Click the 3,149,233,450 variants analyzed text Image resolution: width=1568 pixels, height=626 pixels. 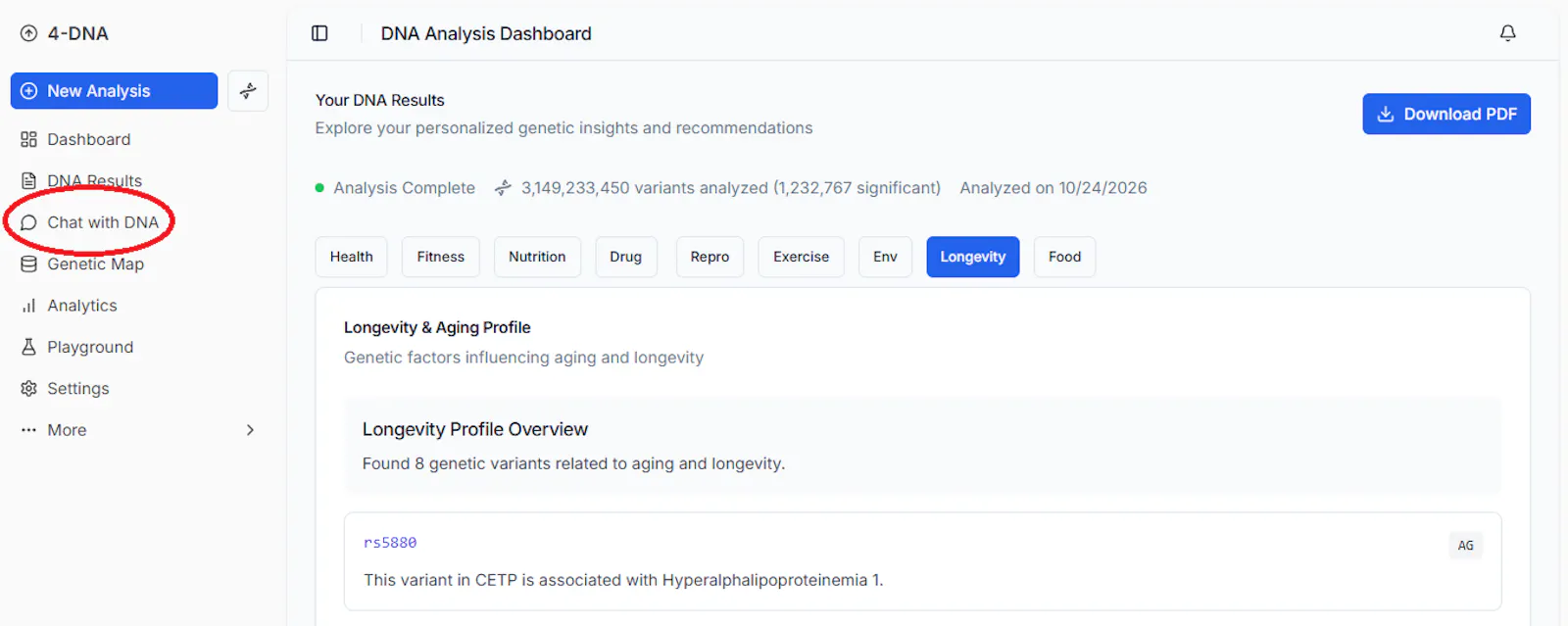pos(731,188)
